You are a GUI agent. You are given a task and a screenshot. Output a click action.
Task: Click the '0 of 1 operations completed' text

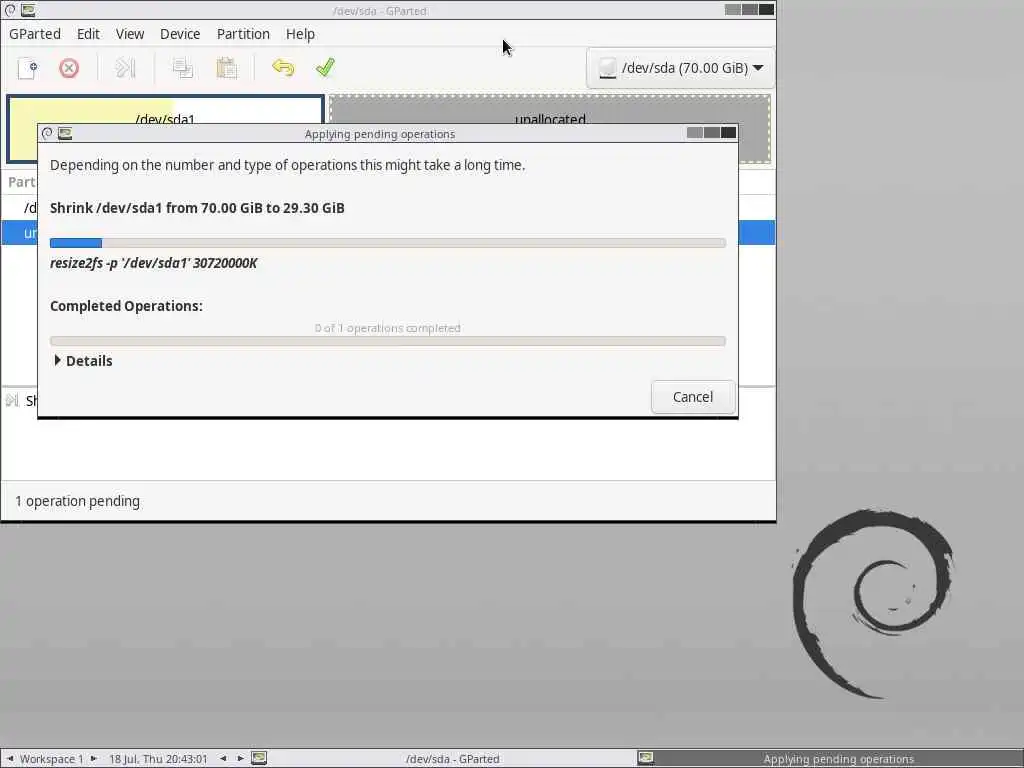tap(387, 328)
